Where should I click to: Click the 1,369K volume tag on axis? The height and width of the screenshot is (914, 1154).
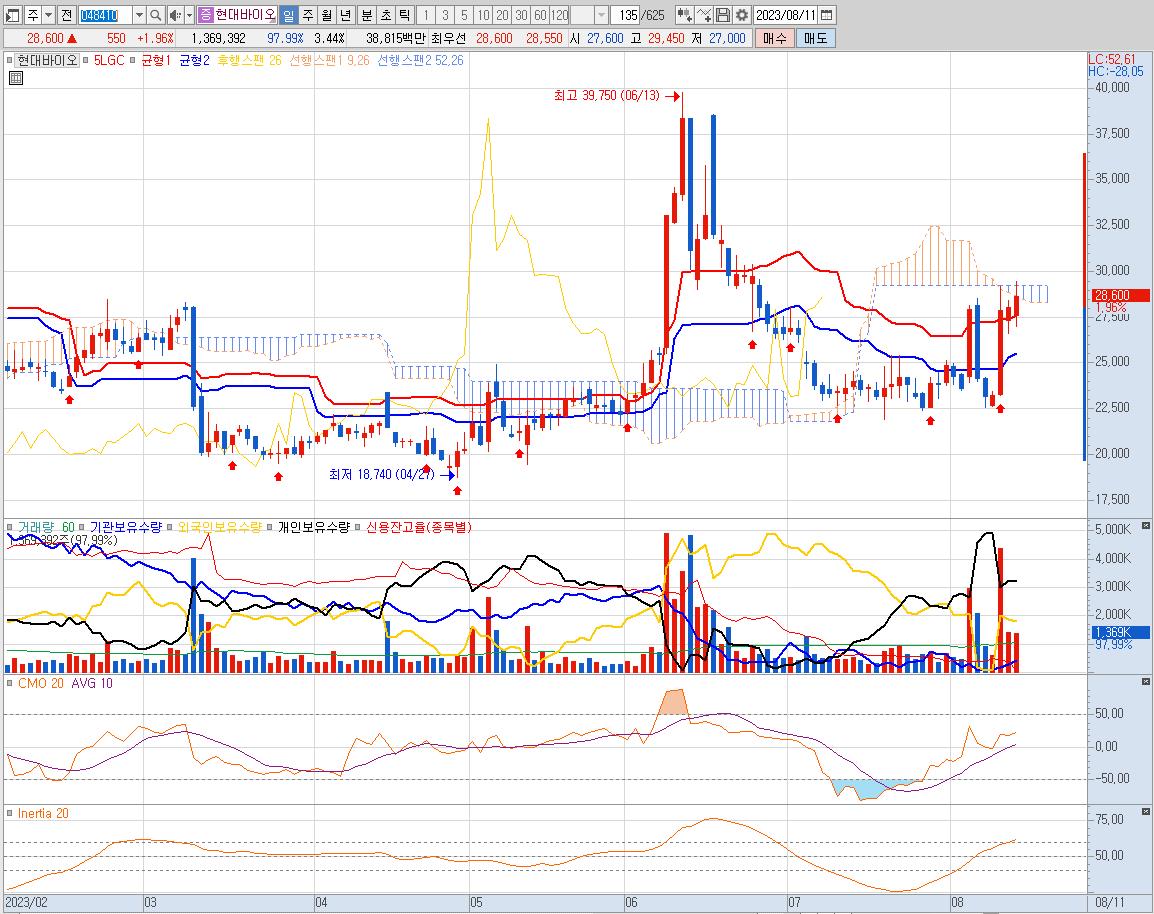pyautogui.click(x=1119, y=632)
